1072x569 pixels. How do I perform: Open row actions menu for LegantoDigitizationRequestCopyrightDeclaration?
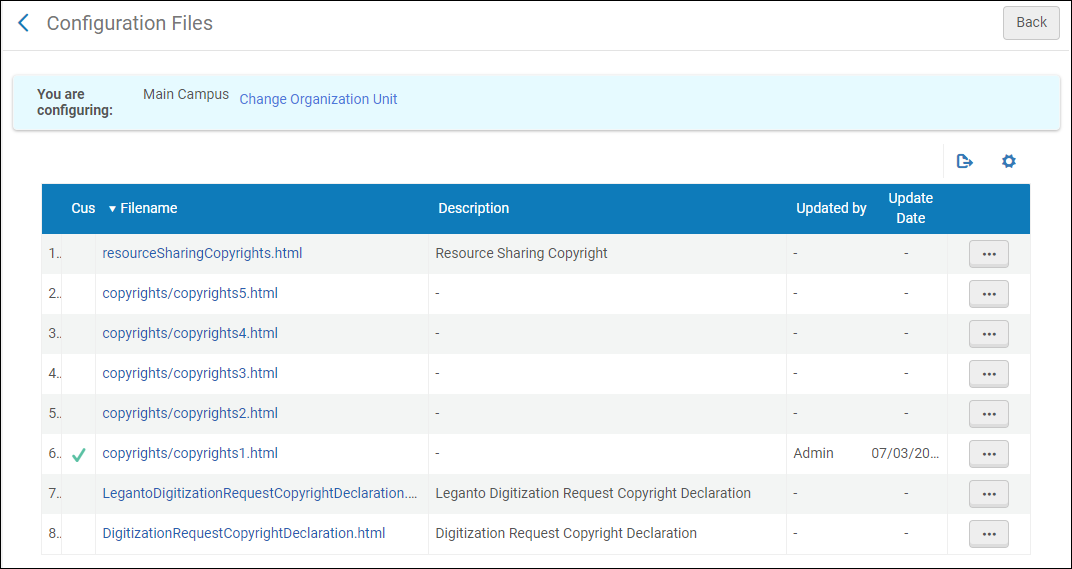pos(989,494)
